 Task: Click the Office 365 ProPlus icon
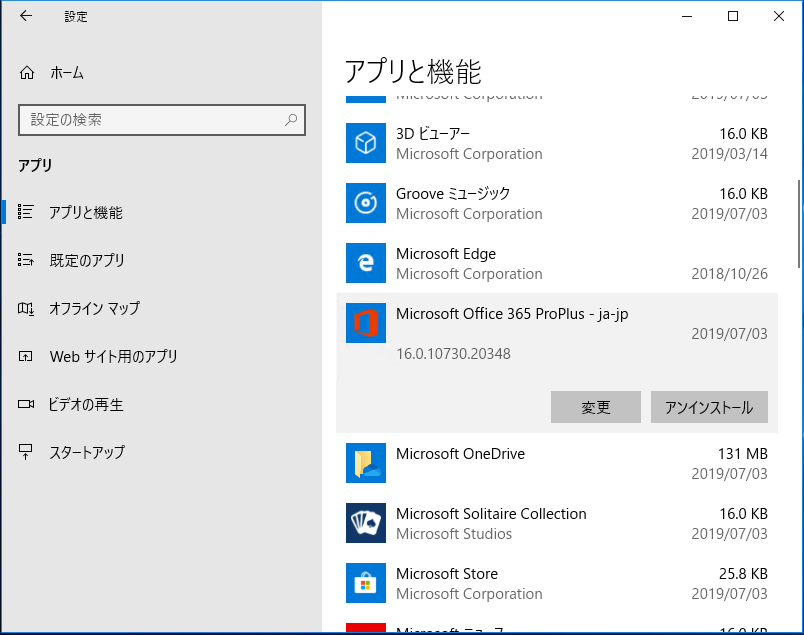click(366, 323)
